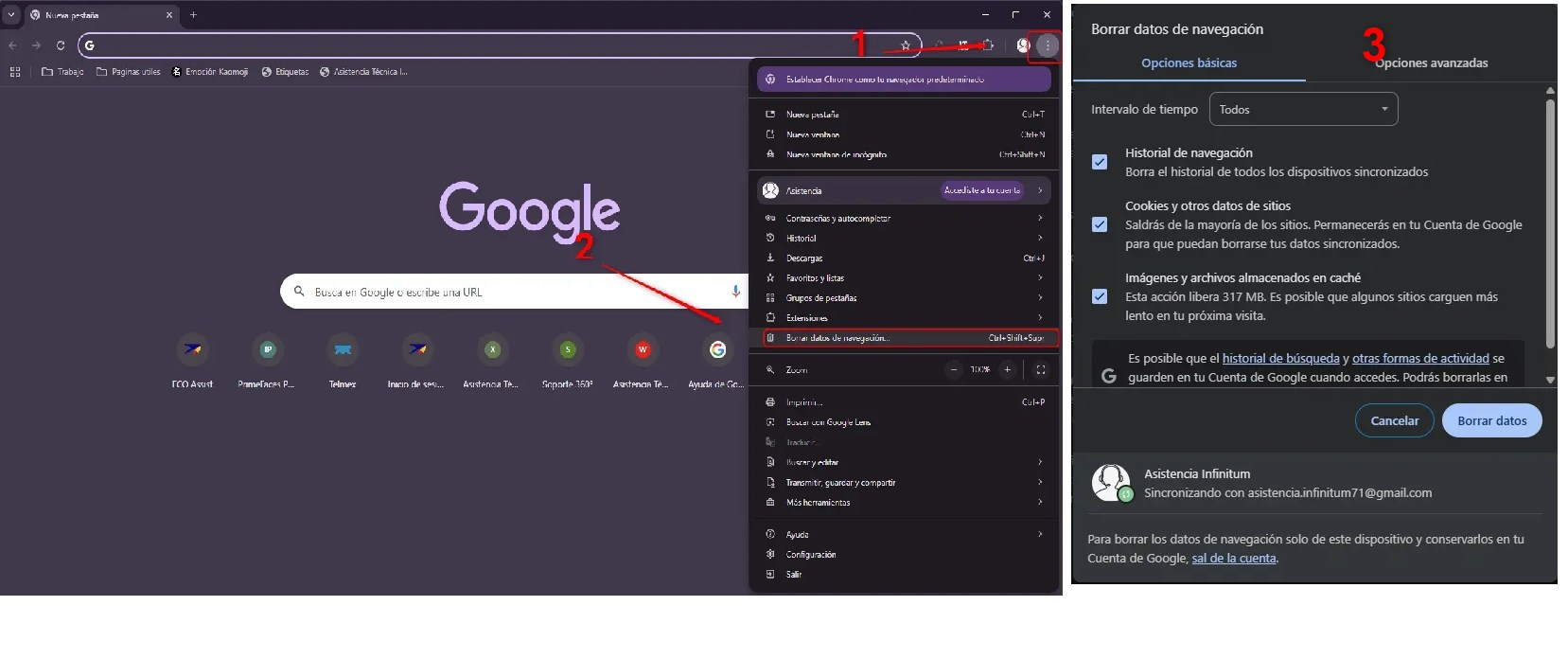Switch to Opciones básicas tab

point(1189,63)
